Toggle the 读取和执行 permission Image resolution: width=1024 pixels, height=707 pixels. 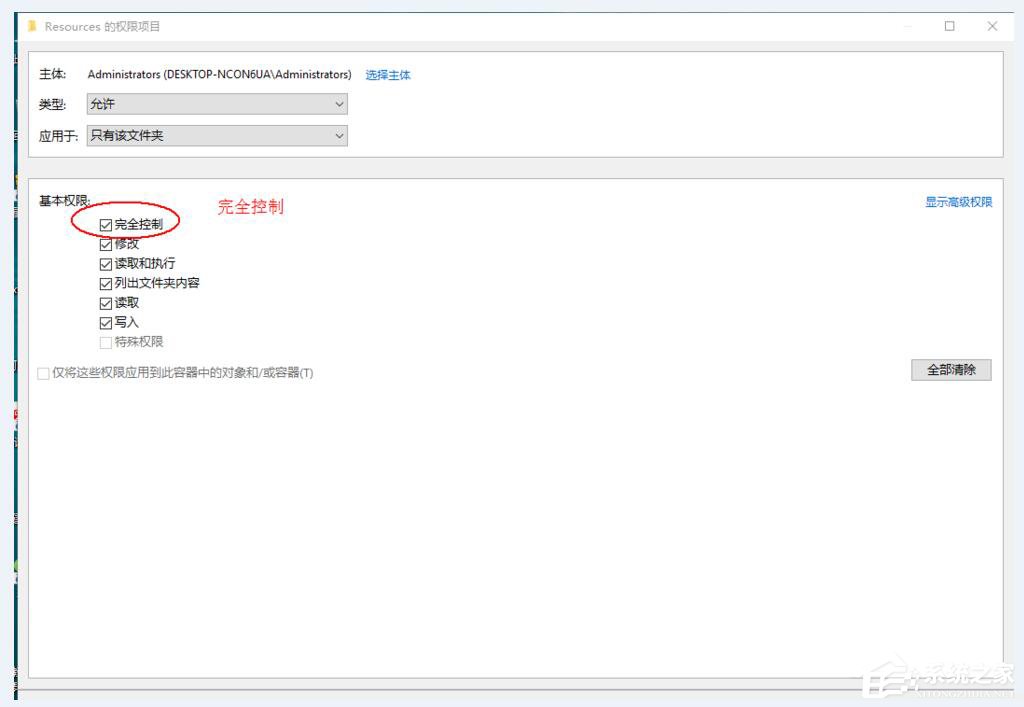[x=106, y=263]
